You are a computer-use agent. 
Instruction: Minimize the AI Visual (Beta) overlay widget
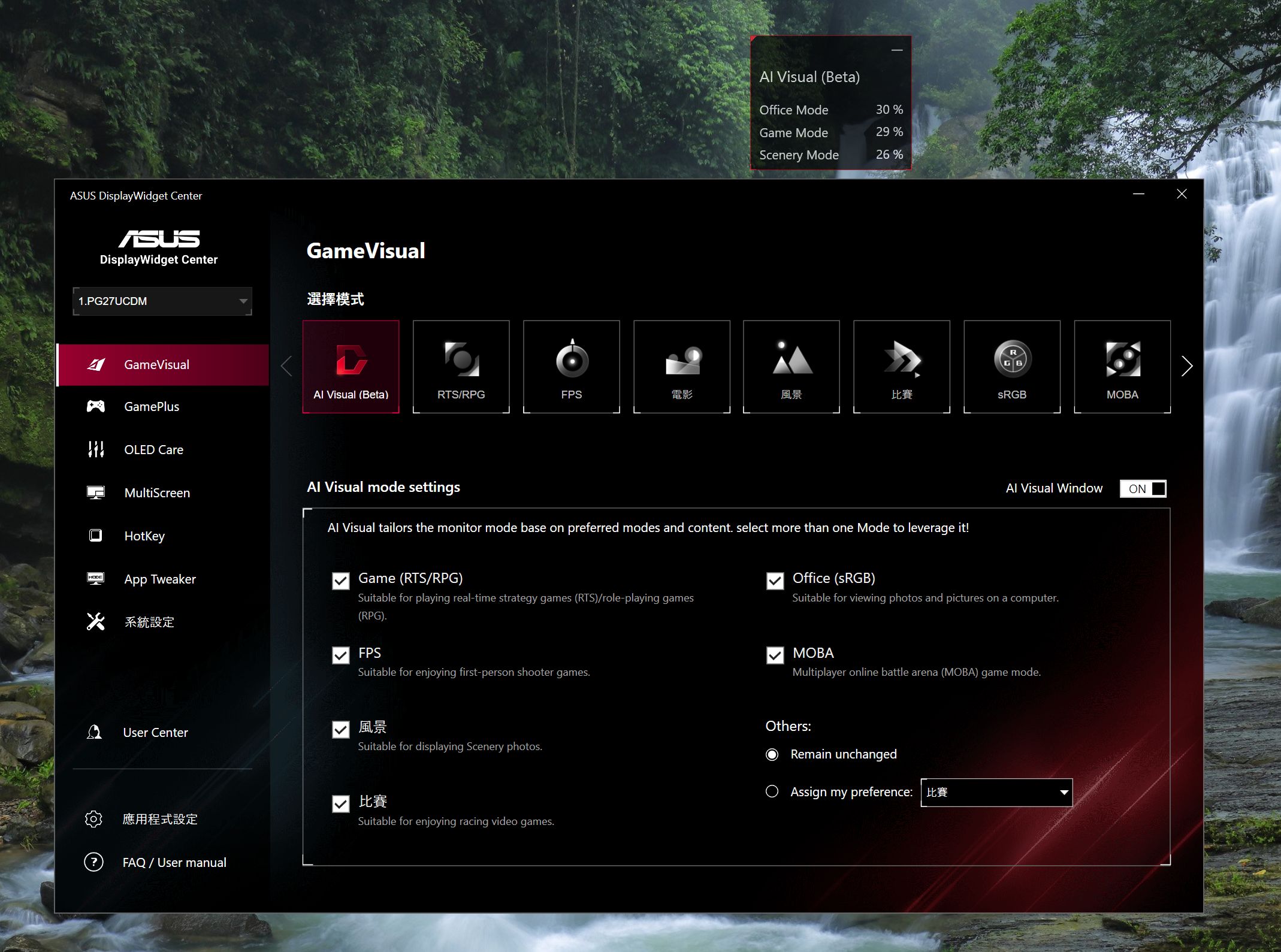tap(897, 50)
